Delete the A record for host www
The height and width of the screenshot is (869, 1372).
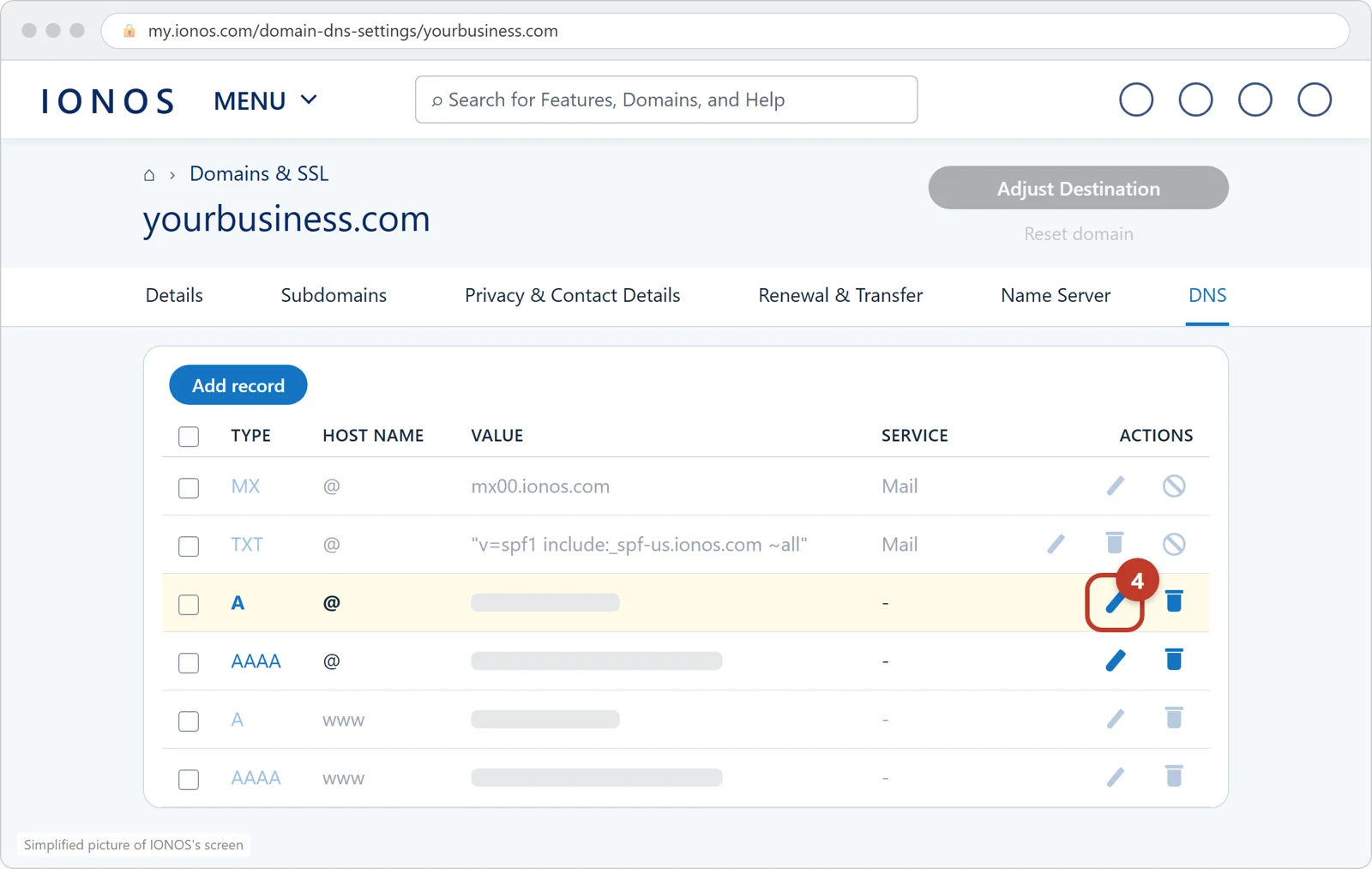click(1174, 717)
